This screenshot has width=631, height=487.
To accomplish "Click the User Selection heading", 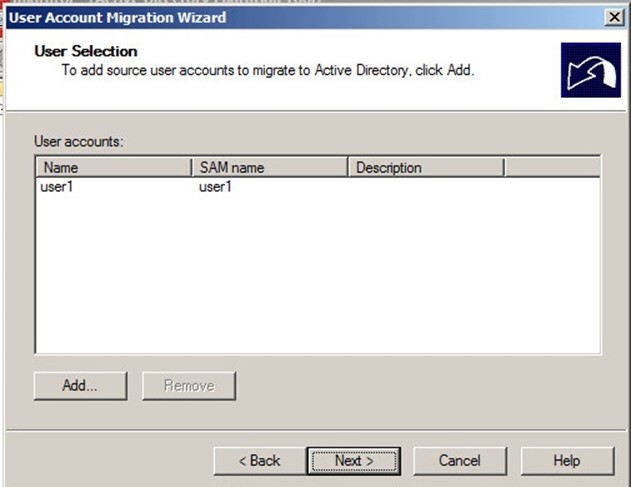I will (x=85, y=51).
